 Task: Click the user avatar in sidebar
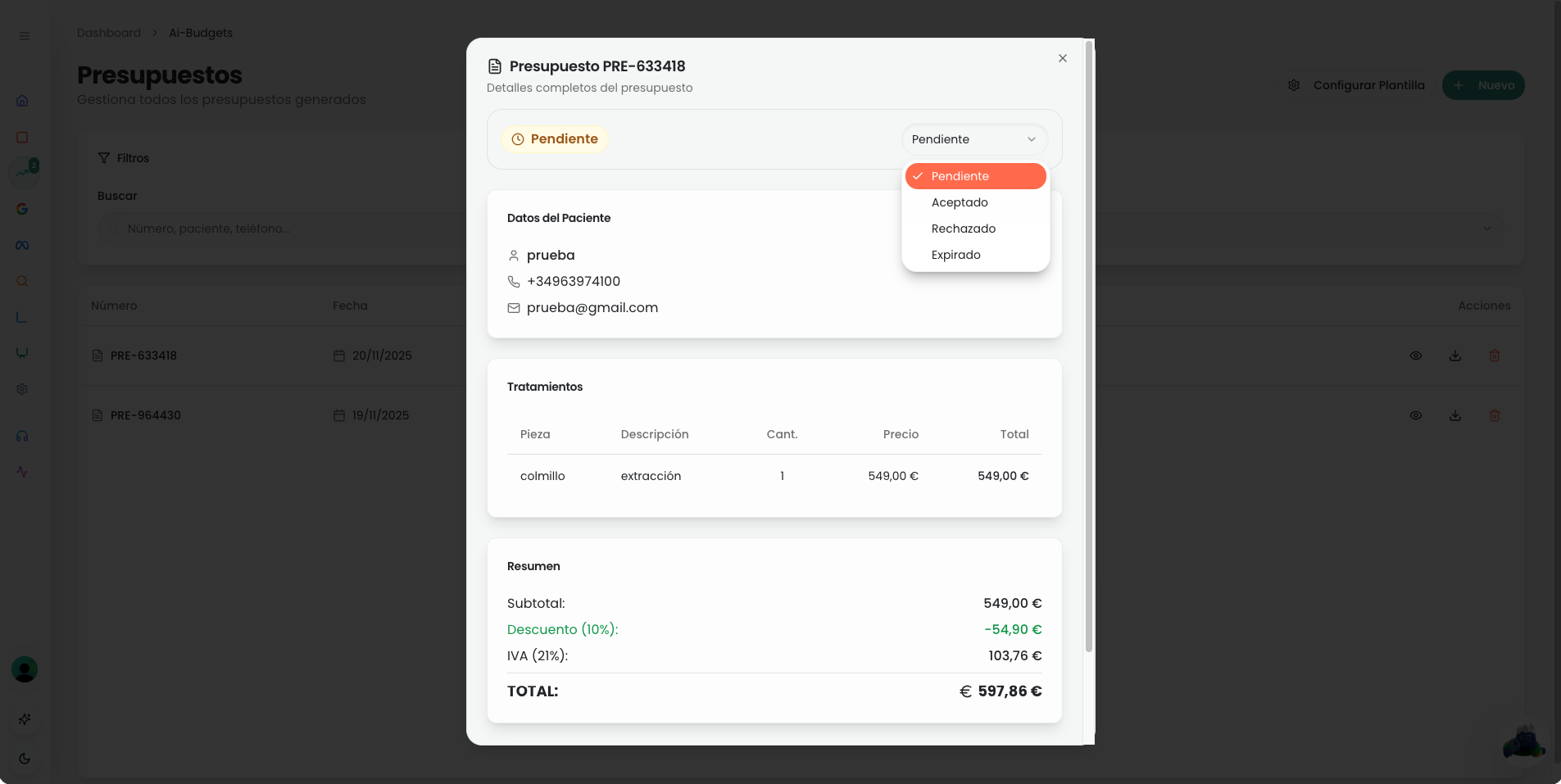[x=25, y=669]
